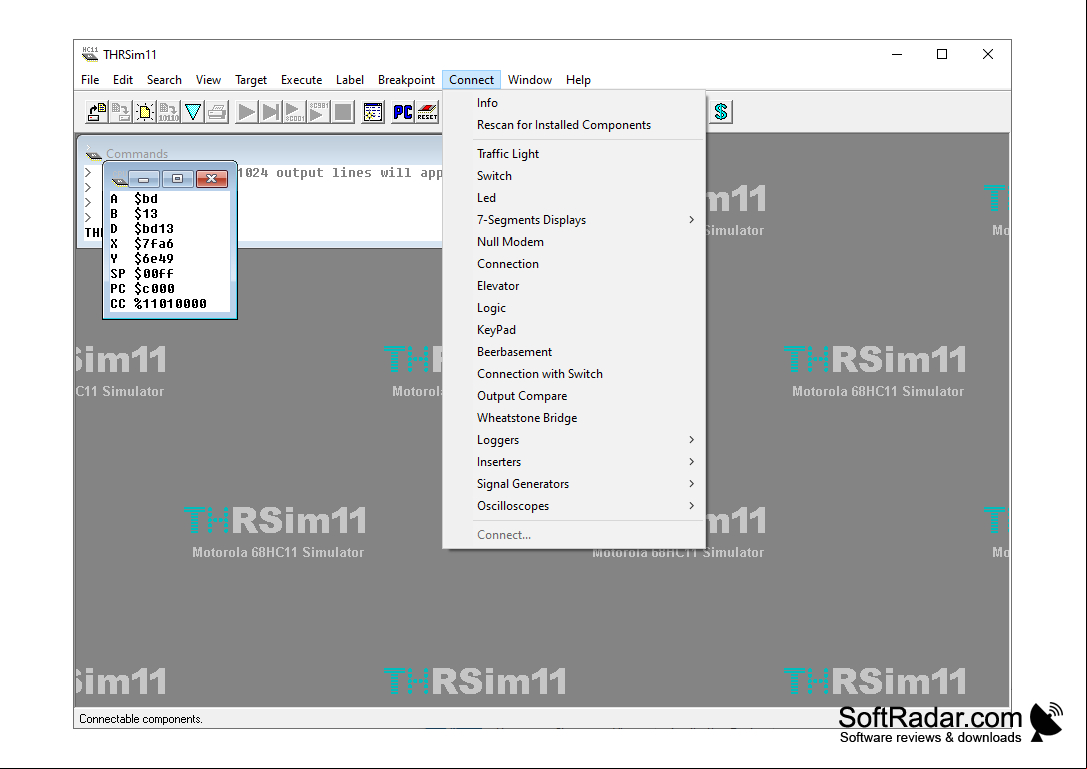The height and width of the screenshot is (769, 1087).
Task: Click the CPU registers window chip icon
Action: coord(119,179)
